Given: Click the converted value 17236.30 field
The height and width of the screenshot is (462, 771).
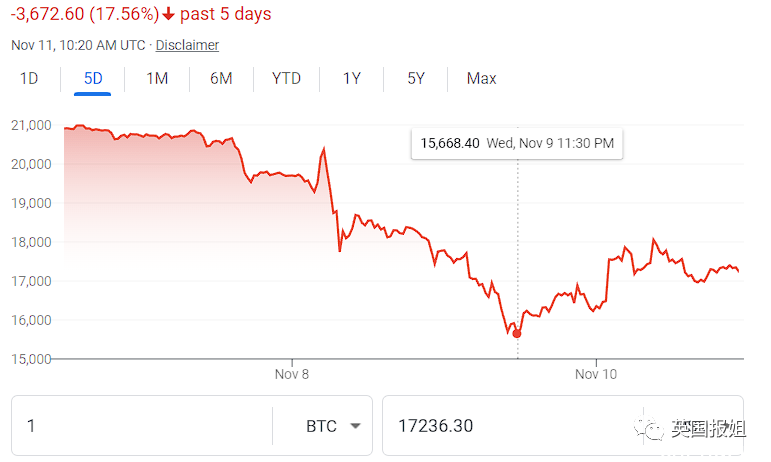Looking at the screenshot, I should tap(500, 426).
